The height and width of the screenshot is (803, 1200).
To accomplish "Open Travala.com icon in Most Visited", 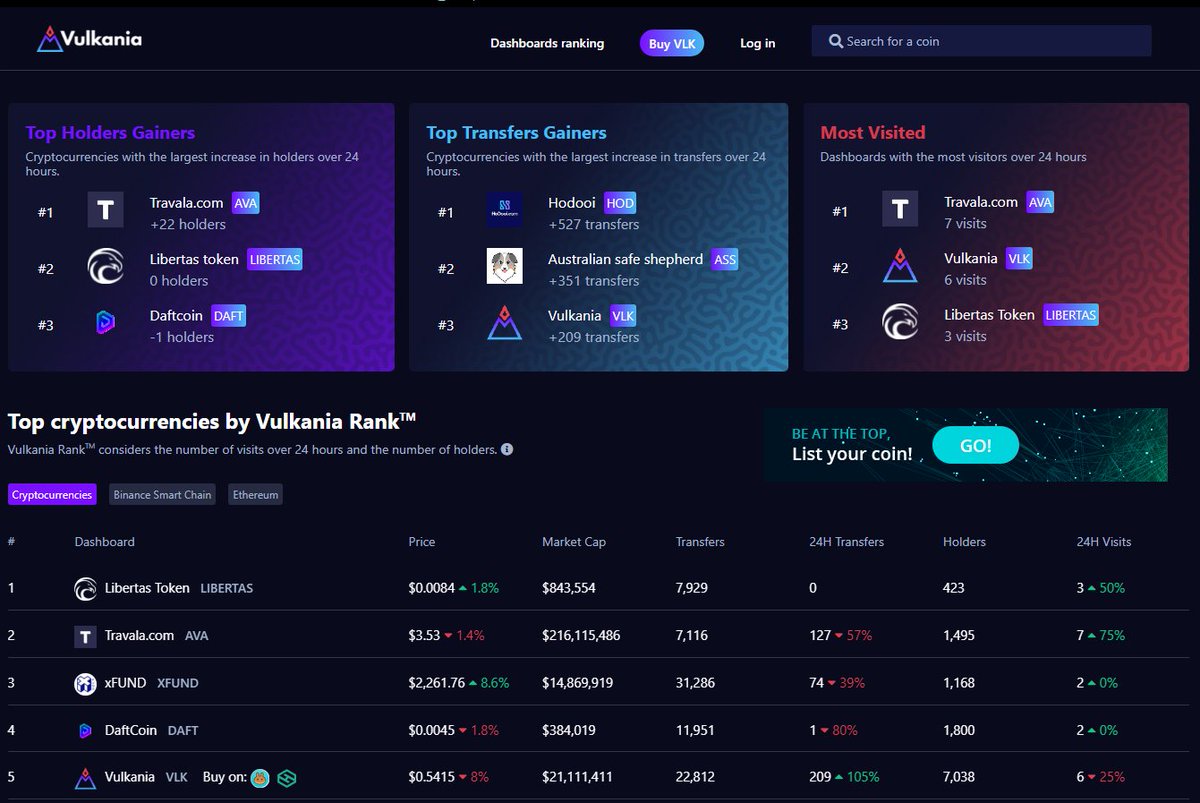I will click(x=900, y=208).
